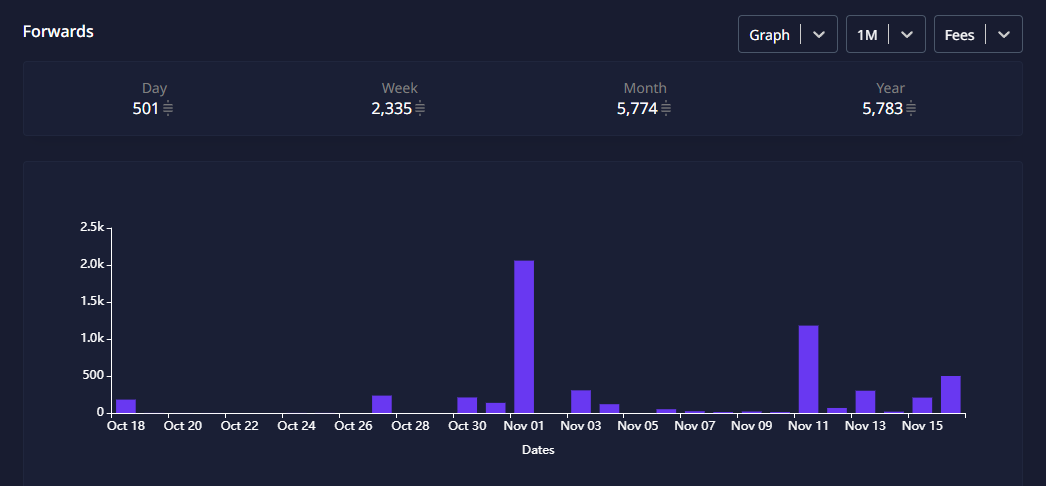1046x486 pixels.
Task: Click the Week forwards total 2,335
Action: [x=391, y=108]
